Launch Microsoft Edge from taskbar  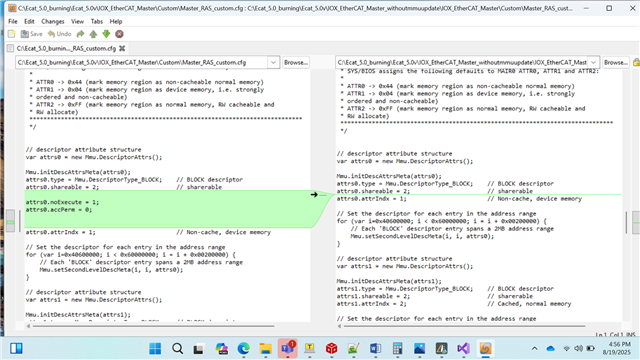point(243,349)
